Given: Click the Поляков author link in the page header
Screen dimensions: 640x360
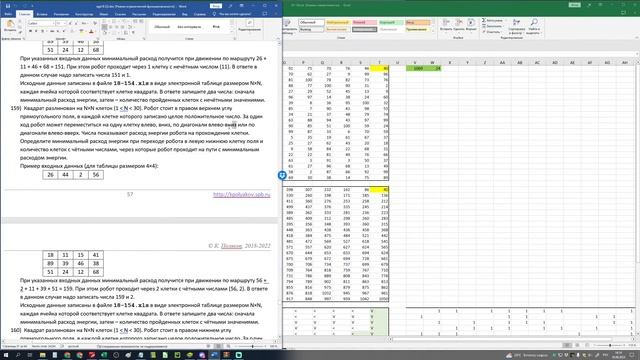Looking at the screenshot, I should (231, 246).
